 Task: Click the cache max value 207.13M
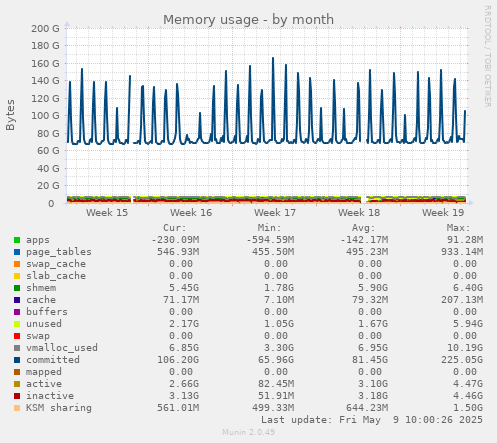[462, 300]
